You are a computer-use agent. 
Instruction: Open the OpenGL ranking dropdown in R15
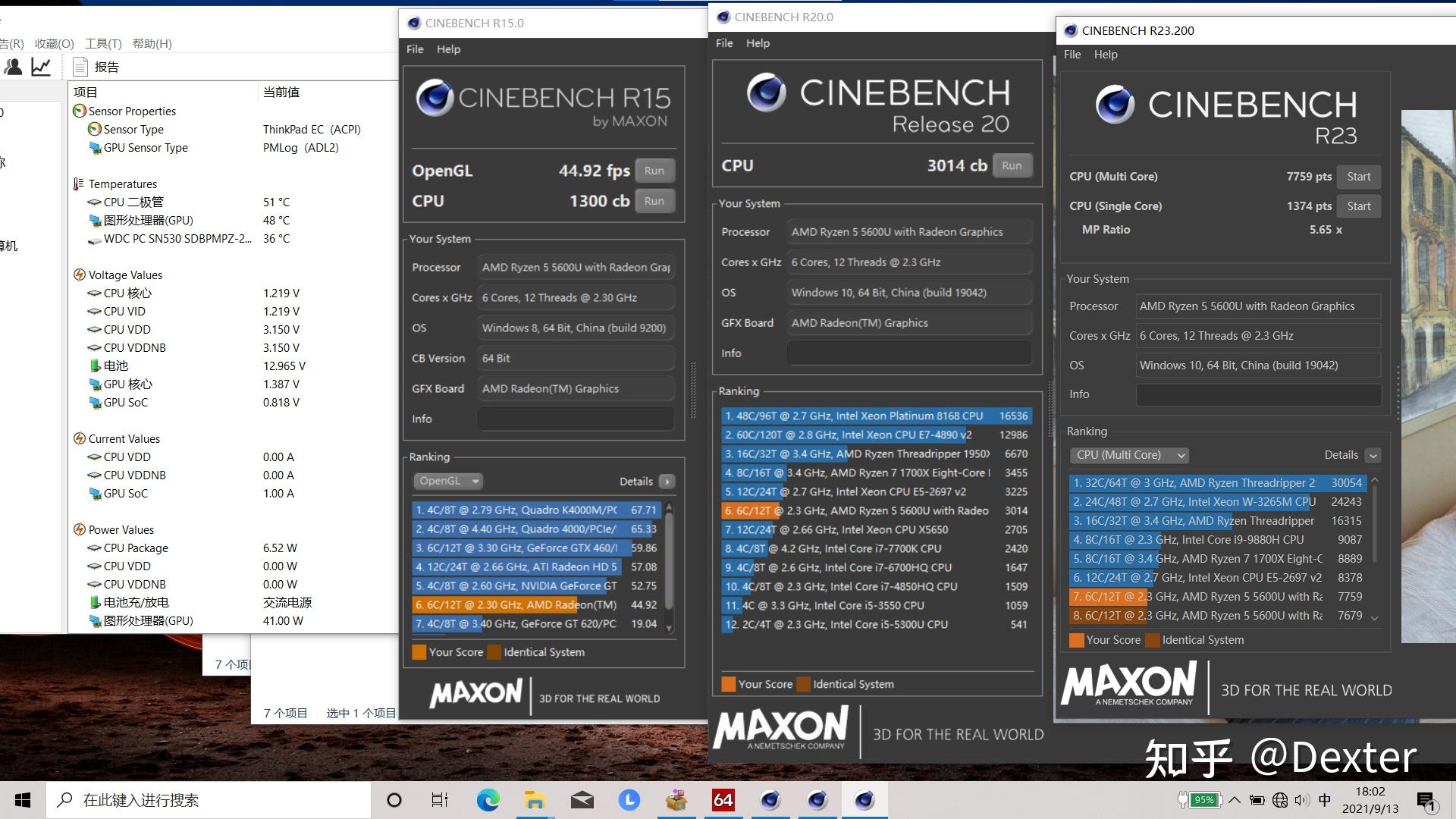[449, 481]
